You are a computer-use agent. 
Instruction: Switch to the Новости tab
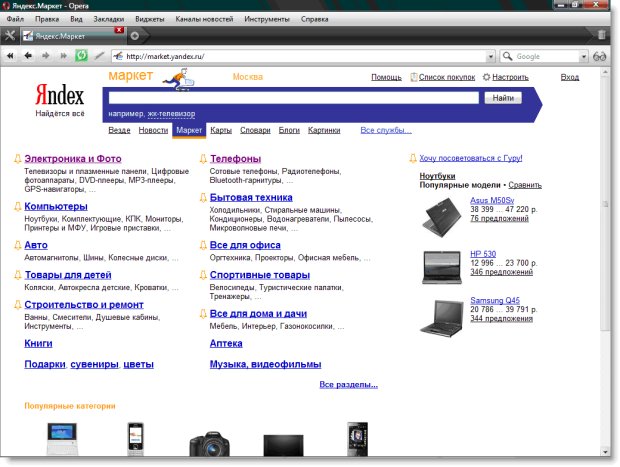(x=153, y=130)
